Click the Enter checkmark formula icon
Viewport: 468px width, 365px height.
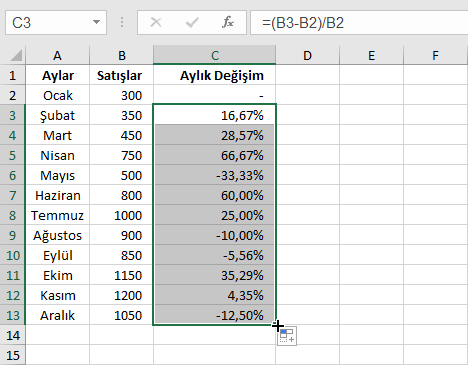pos(192,23)
